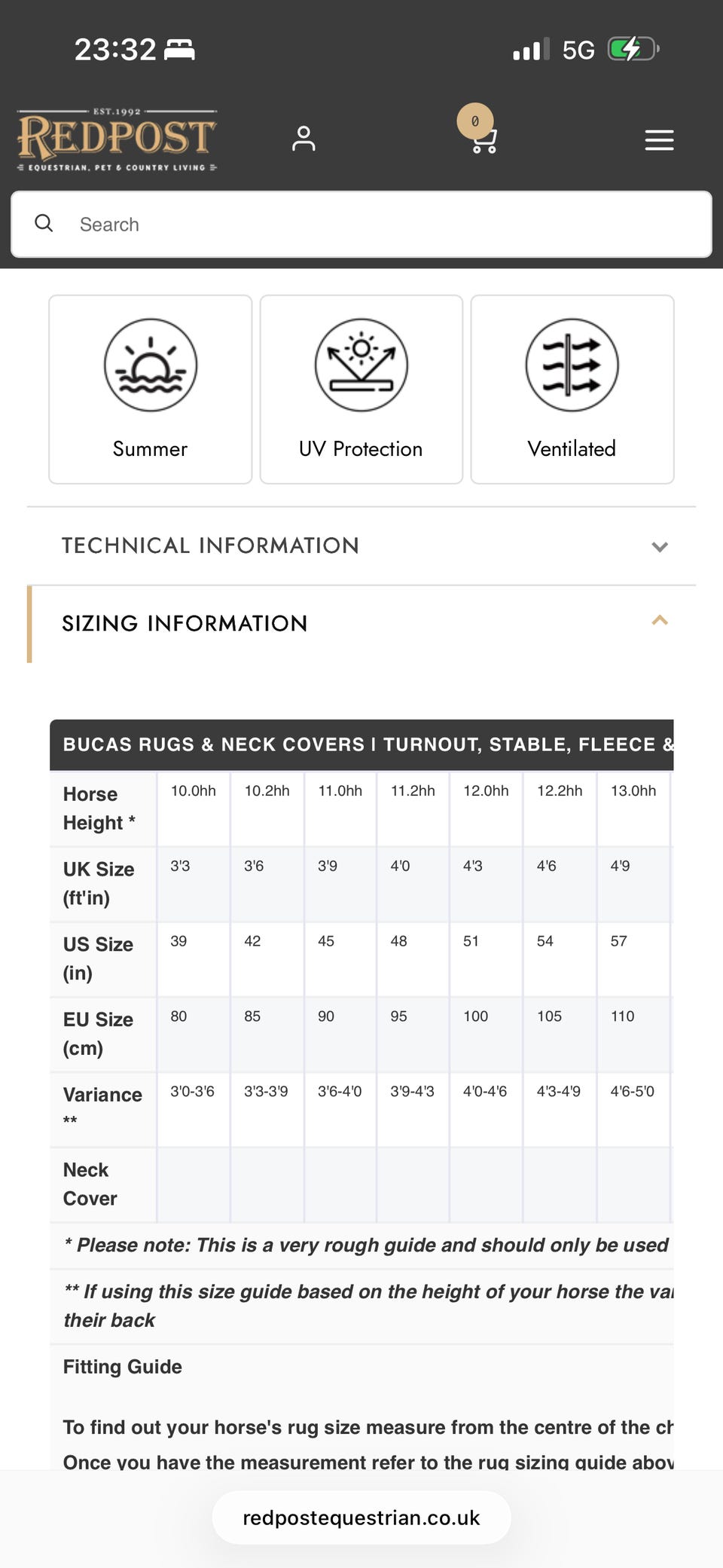
Task: Select the Ventilated airflow icon card
Action: pyautogui.click(x=572, y=389)
